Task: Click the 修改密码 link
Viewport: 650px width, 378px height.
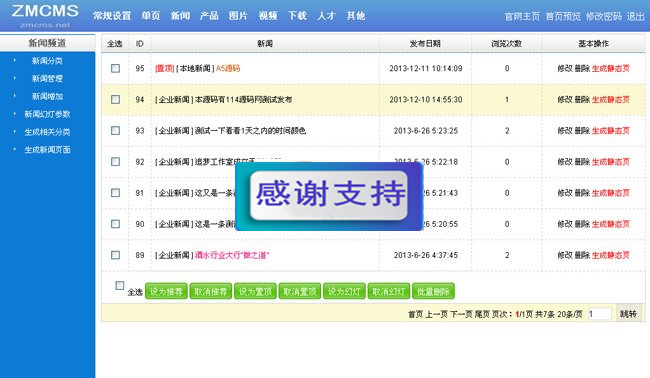Action: pyautogui.click(x=604, y=17)
